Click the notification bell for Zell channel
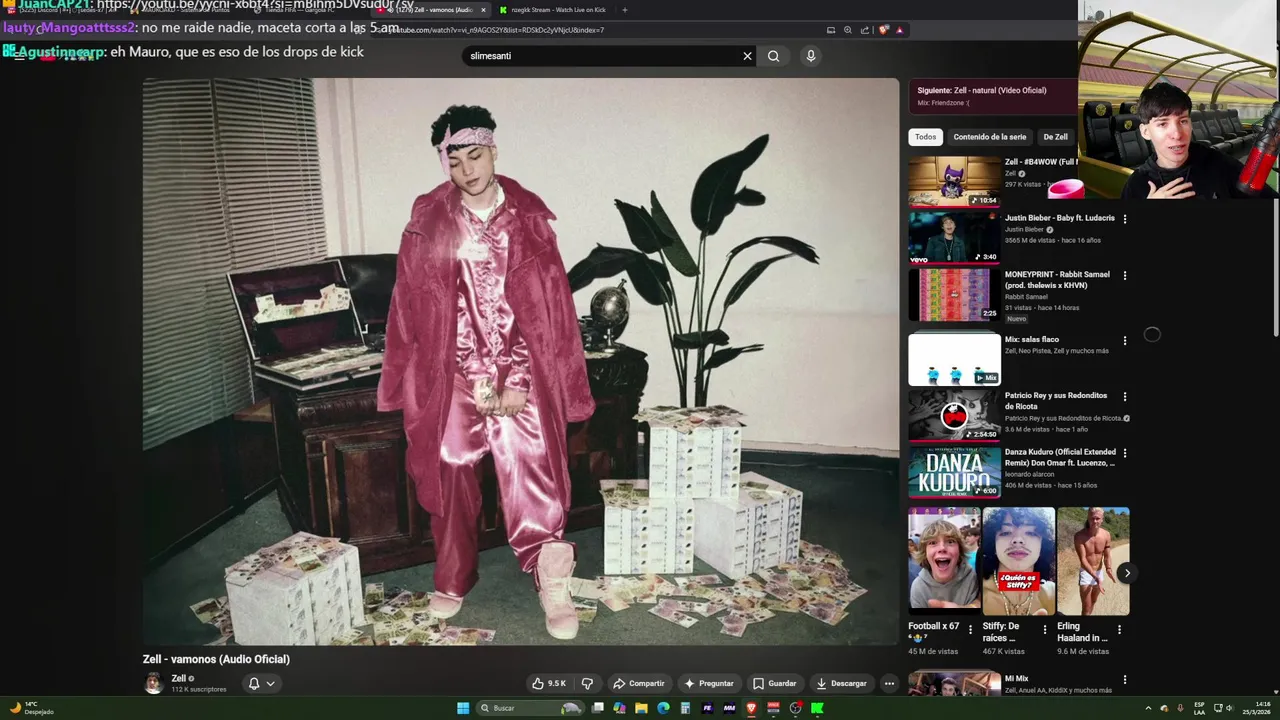The height and width of the screenshot is (720, 1280). coord(254,684)
